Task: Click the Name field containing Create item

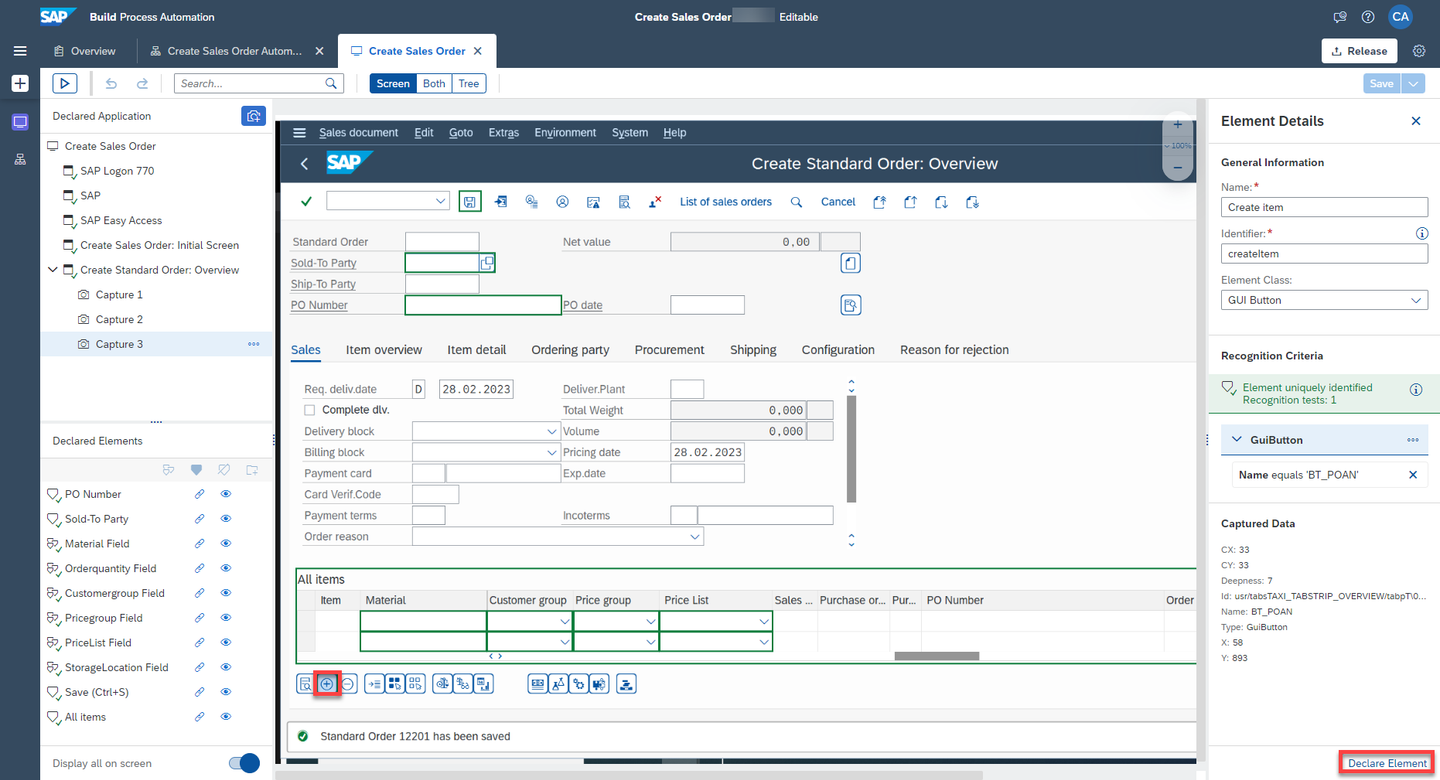Action: point(1324,207)
